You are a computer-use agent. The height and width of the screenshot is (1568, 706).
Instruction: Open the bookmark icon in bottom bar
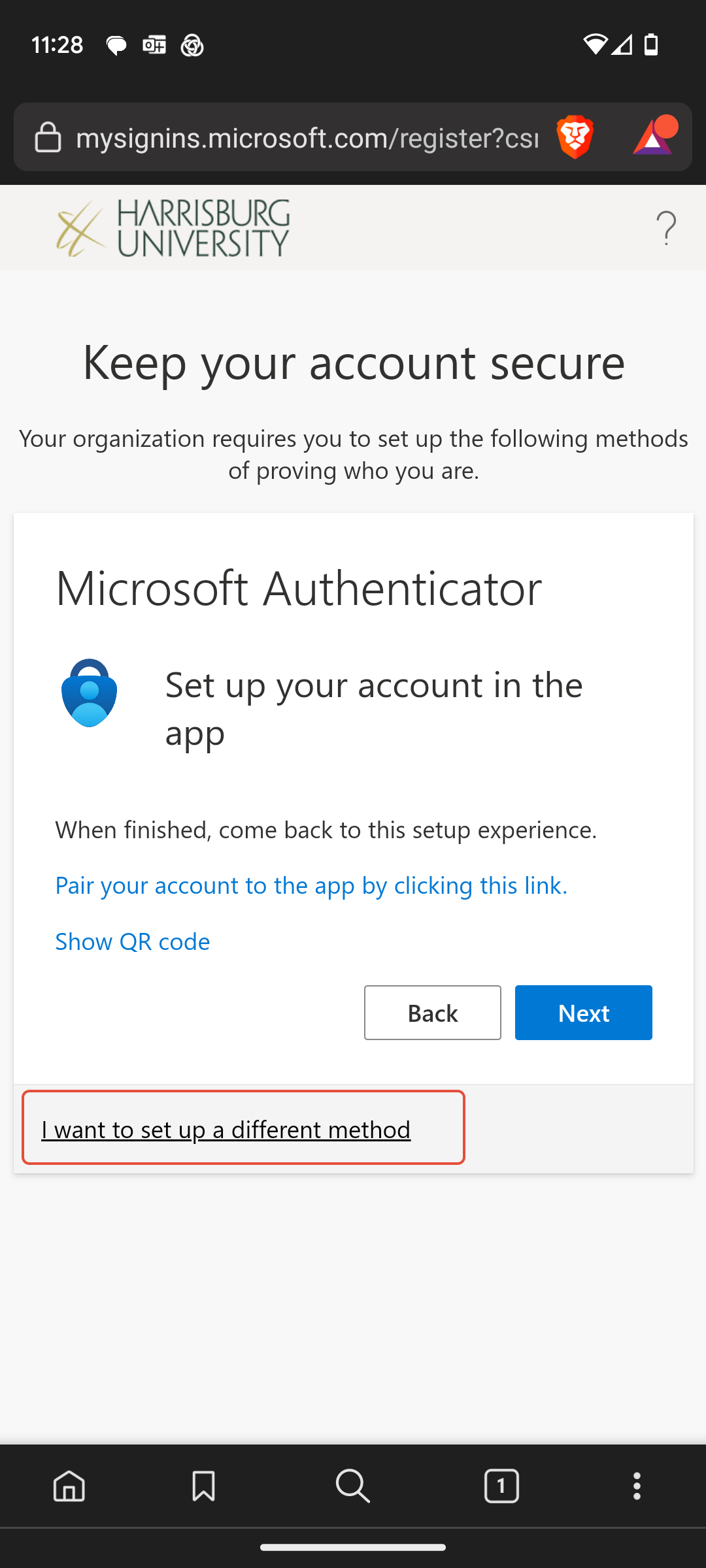pyautogui.click(x=204, y=1486)
